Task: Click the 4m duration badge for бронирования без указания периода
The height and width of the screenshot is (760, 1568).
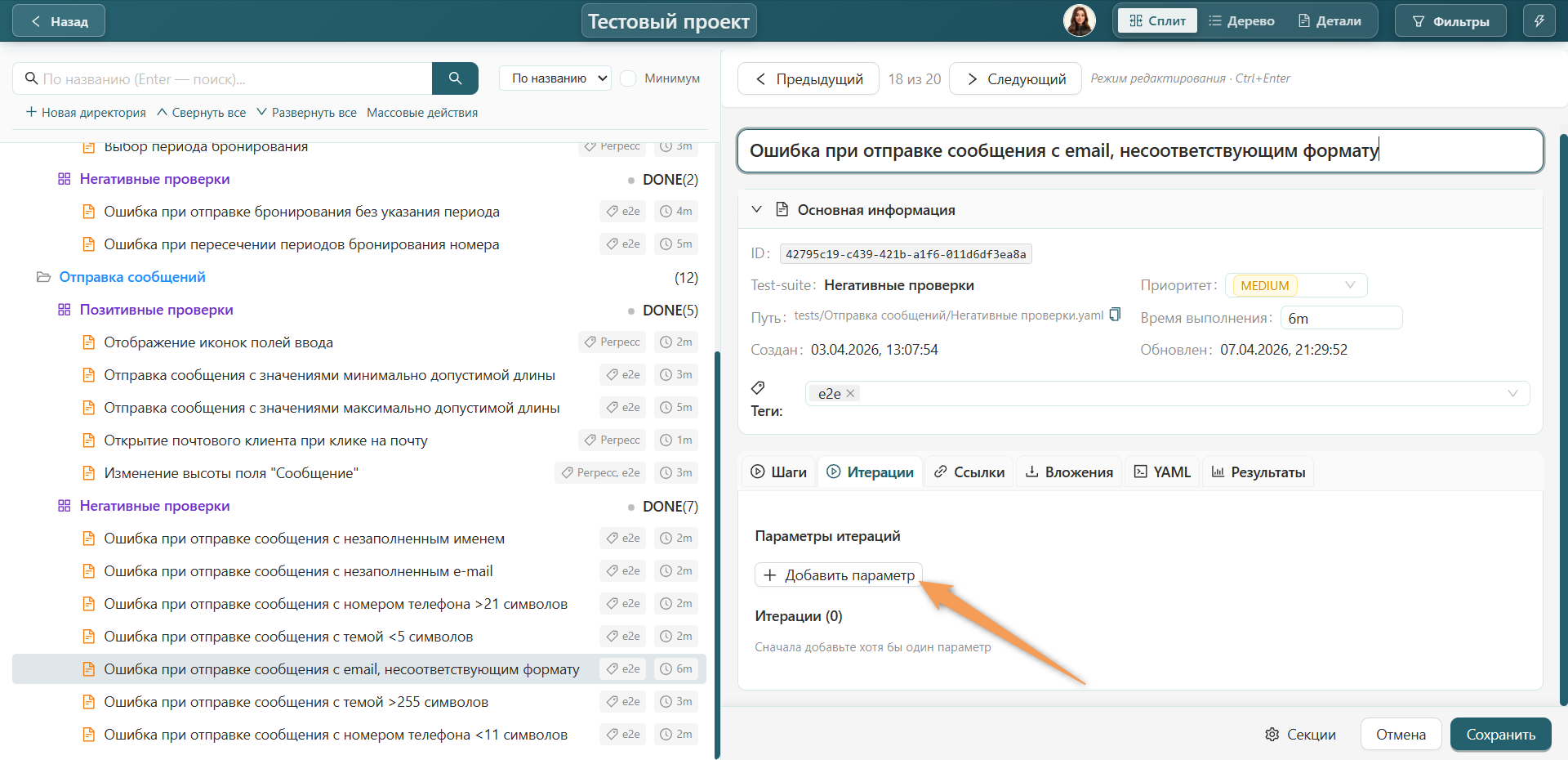Action: pyautogui.click(x=676, y=212)
